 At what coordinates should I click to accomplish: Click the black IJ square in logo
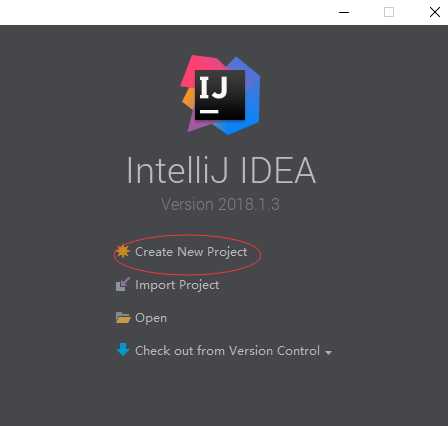pyautogui.click(x=220, y=95)
